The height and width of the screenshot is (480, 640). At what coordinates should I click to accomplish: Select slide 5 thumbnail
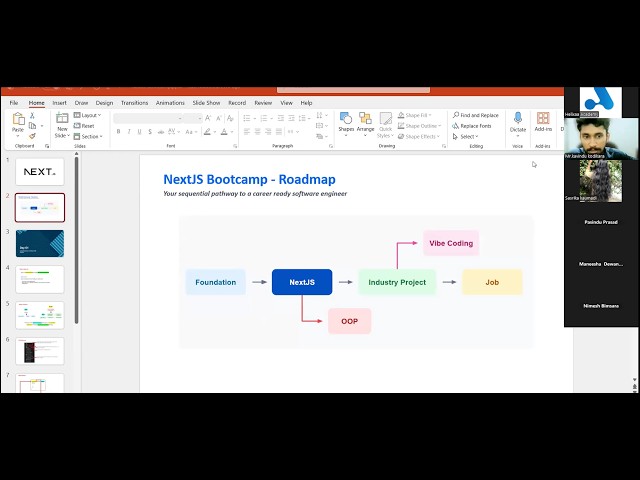(40, 316)
